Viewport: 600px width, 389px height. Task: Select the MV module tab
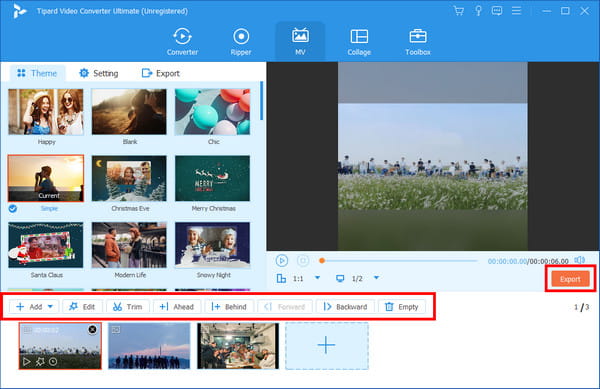pos(300,42)
